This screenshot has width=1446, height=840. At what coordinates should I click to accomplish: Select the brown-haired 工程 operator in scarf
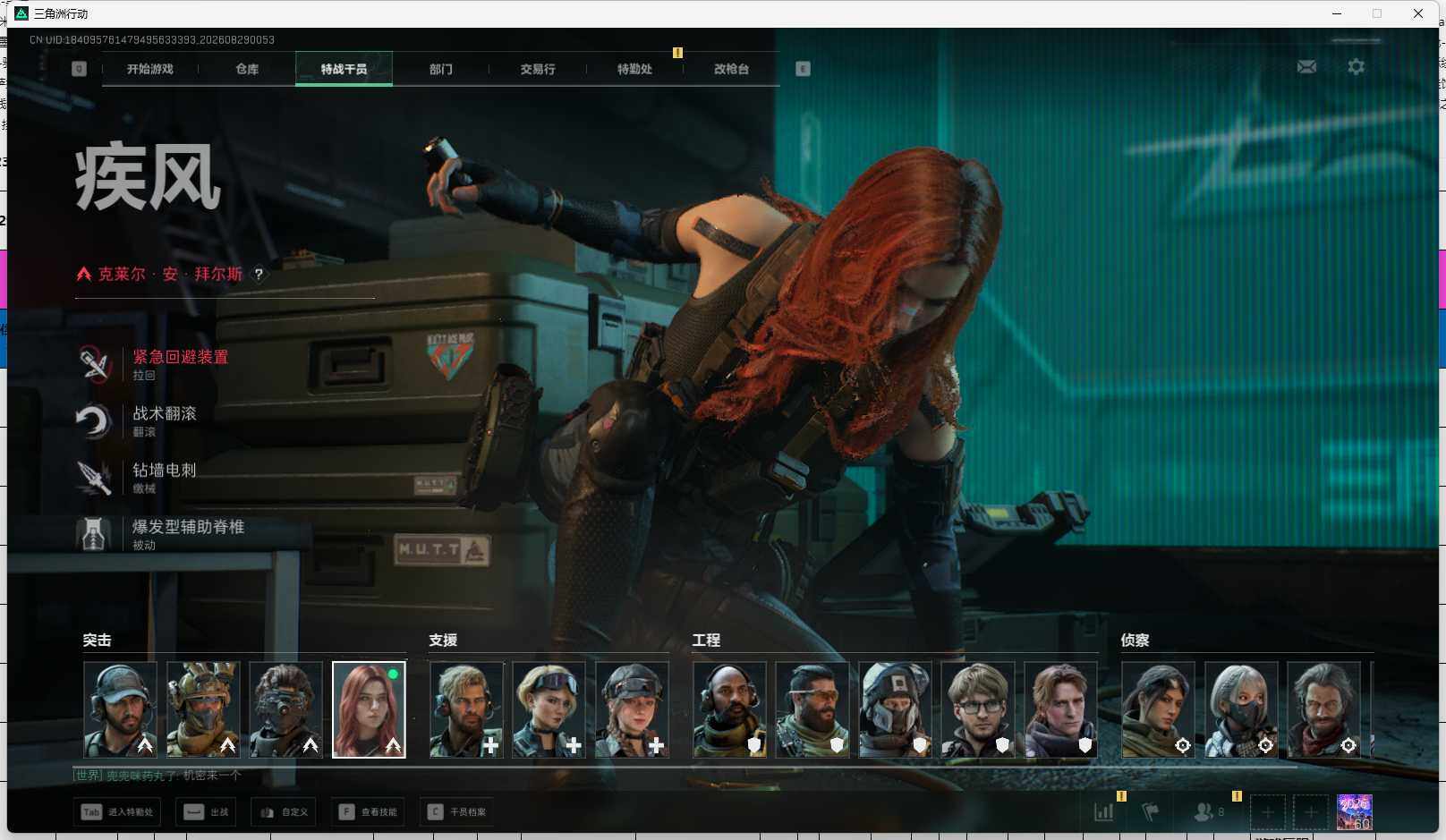1060,709
